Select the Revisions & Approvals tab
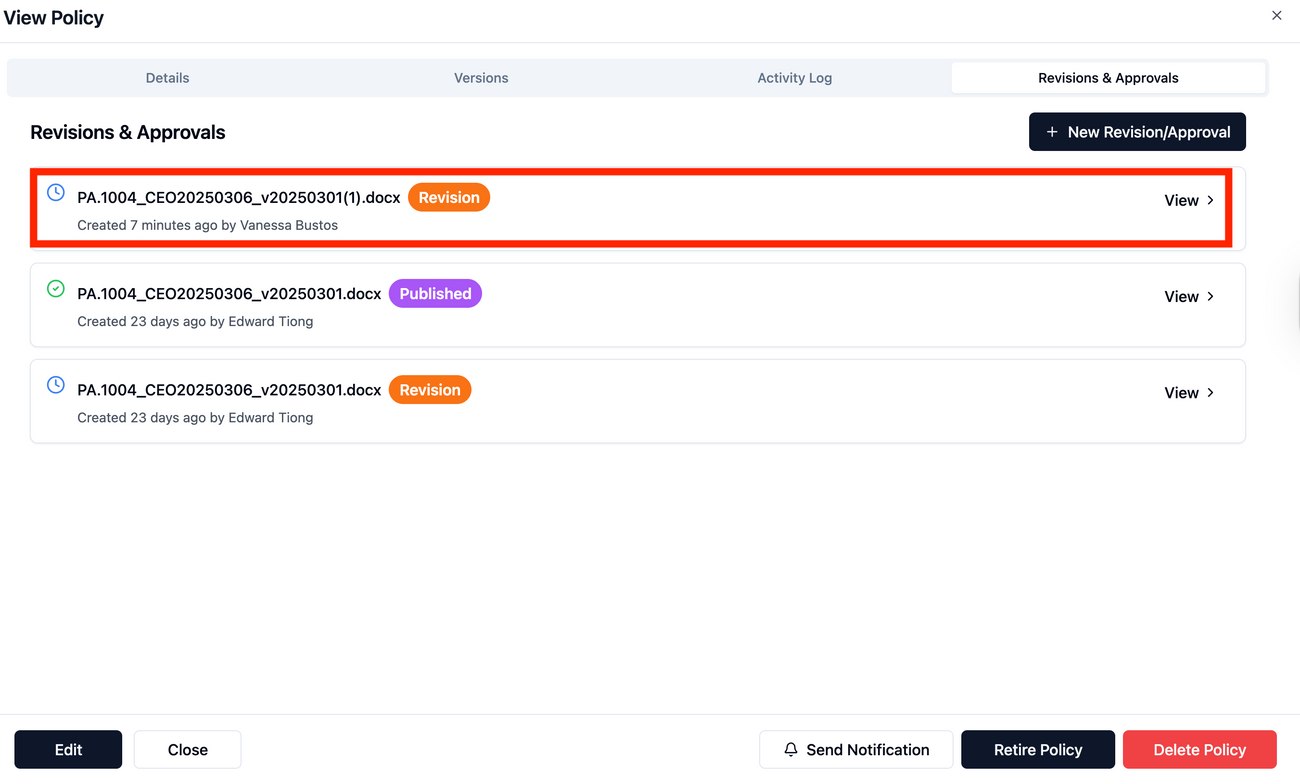The height and width of the screenshot is (784, 1300). point(1108,78)
